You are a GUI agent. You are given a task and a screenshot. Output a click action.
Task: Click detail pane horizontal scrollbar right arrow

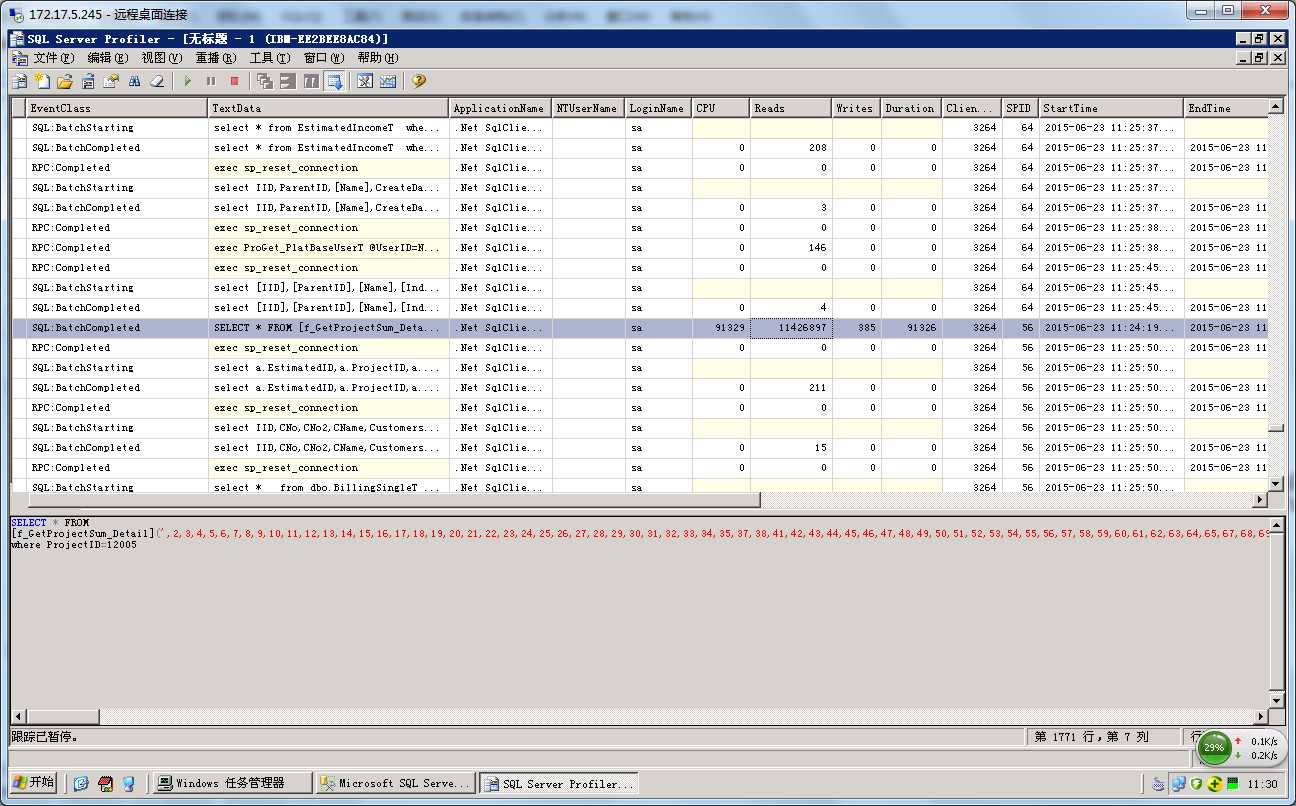(x=1259, y=716)
